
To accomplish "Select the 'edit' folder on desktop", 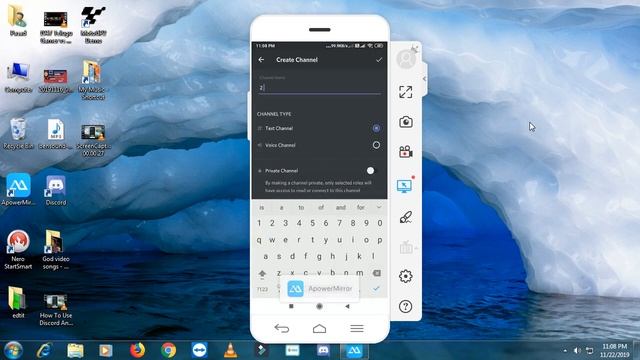I will click(x=18, y=302).
